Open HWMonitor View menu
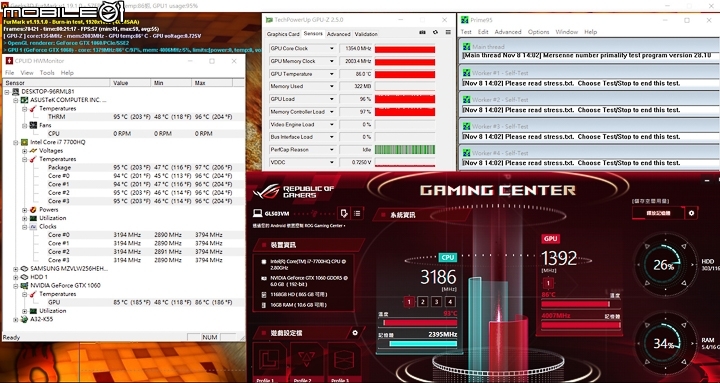Viewport: 720px width, 383px height. pyautogui.click(x=27, y=73)
